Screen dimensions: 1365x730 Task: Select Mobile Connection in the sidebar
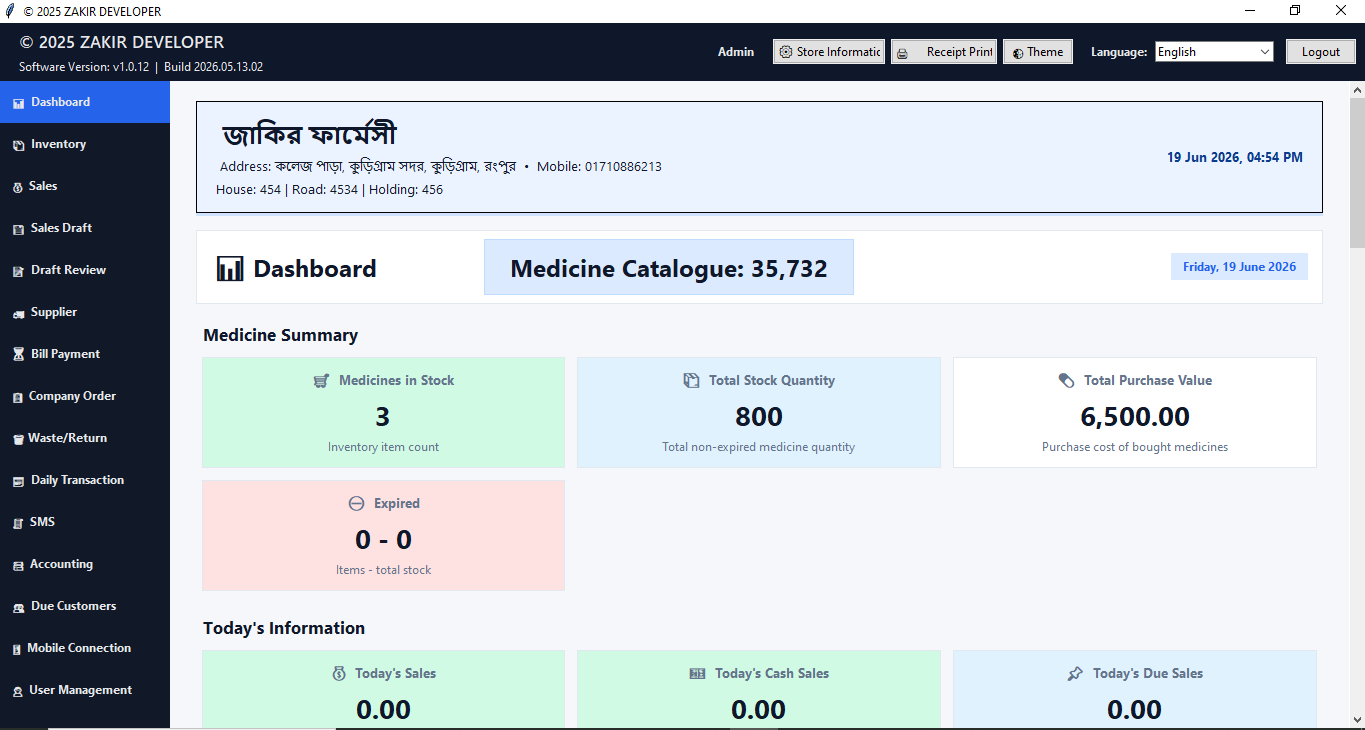click(85, 648)
